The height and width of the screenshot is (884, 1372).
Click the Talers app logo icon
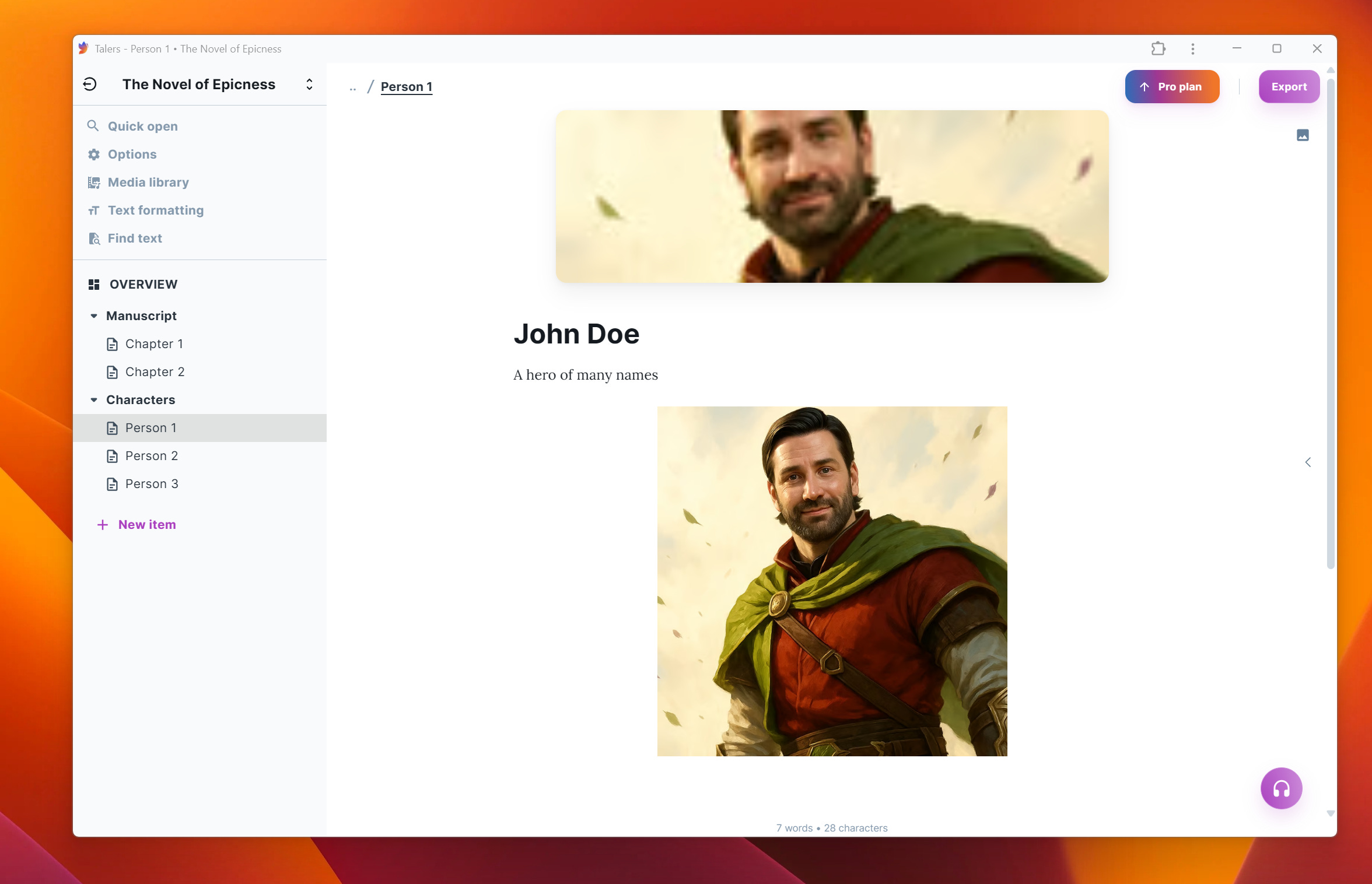83,48
